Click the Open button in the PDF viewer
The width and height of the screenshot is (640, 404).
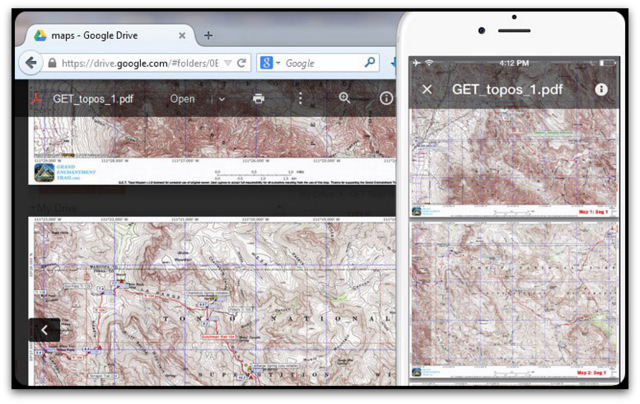tap(182, 99)
